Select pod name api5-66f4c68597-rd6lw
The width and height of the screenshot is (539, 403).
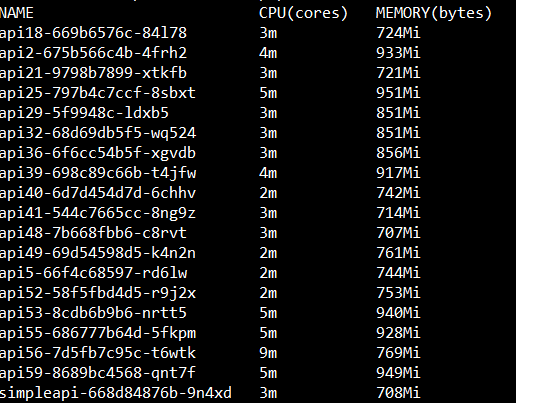[x=93, y=273]
